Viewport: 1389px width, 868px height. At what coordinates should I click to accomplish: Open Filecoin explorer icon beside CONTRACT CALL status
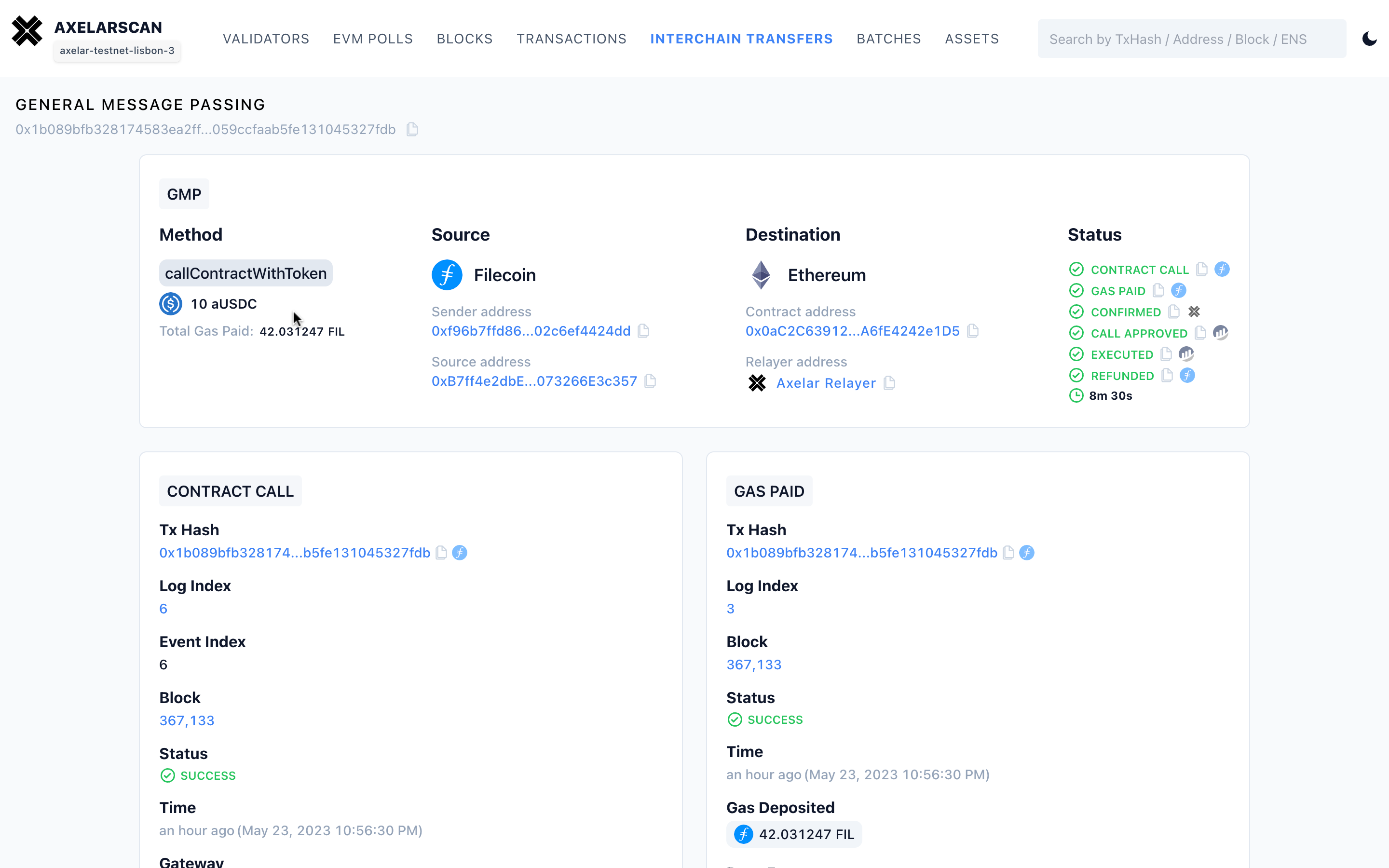(1222, 269)
